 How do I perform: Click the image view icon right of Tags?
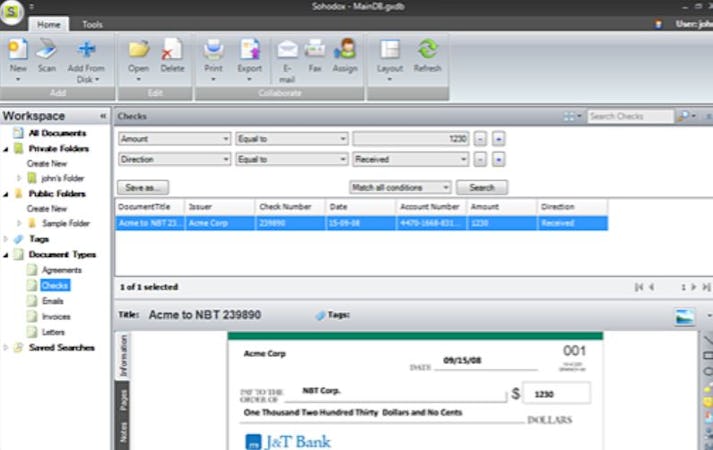[684, 316]
